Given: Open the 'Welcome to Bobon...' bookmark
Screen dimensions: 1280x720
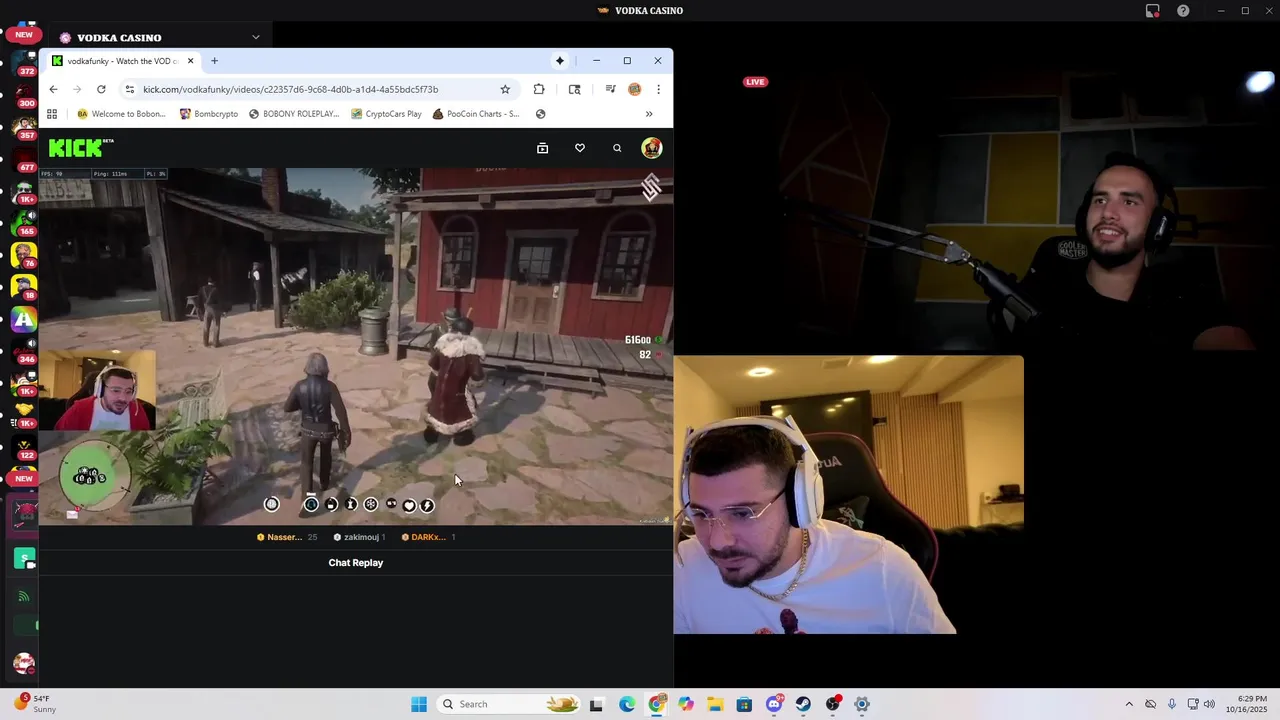Looking at the screenshot, I should [121, 114].
